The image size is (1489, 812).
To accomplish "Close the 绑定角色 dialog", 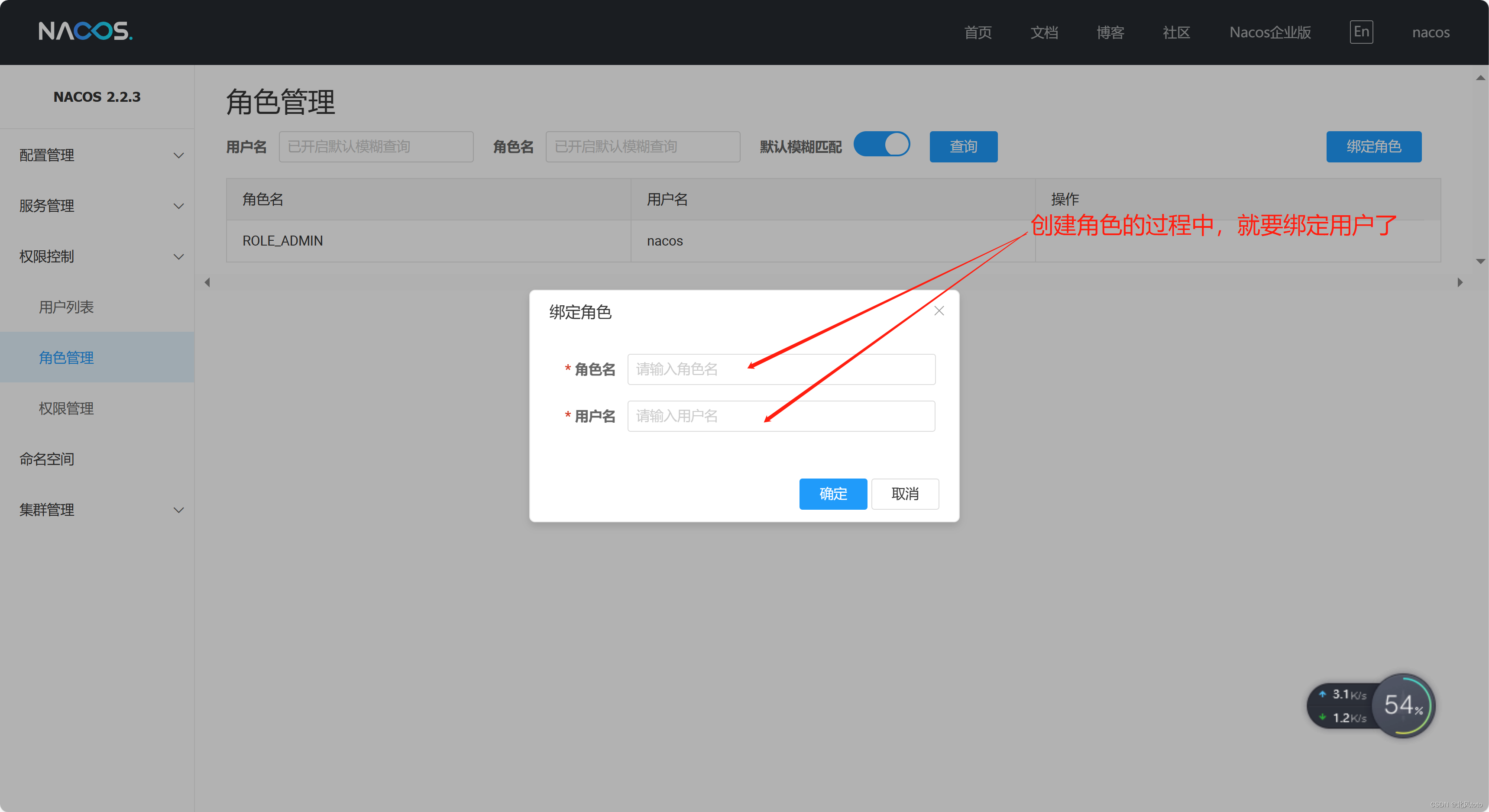I will click(939, 311).
